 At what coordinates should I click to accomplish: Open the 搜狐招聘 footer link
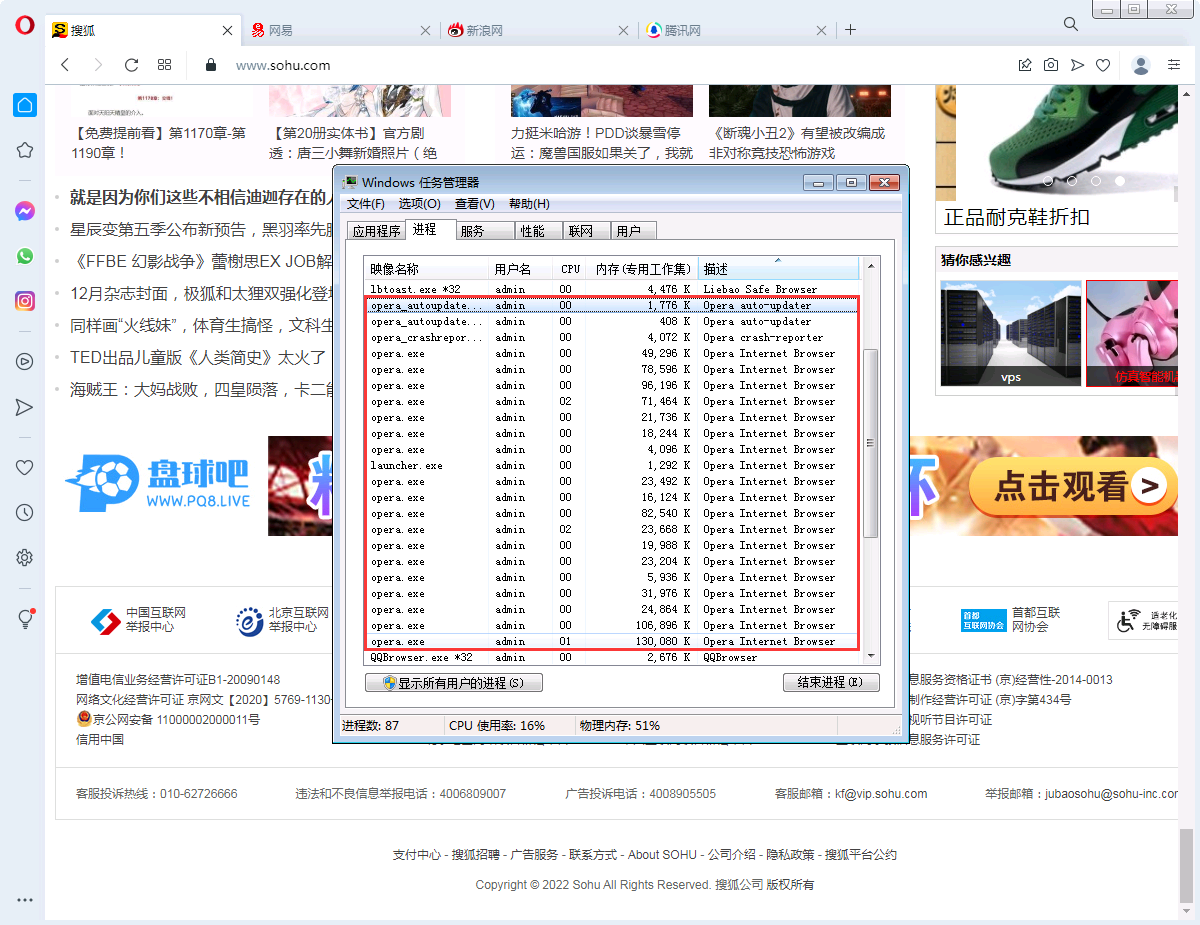coord(475,855)
